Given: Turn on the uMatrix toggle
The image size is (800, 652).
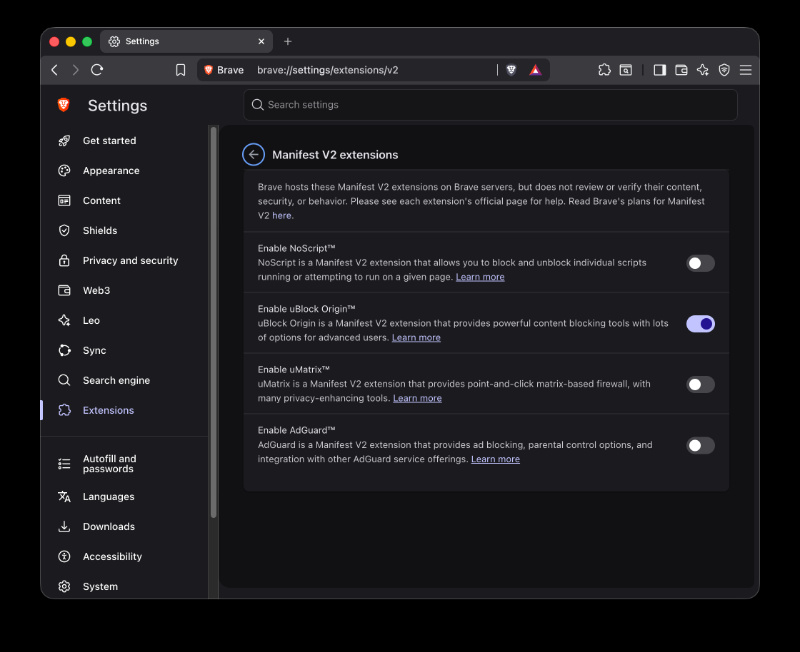Looking at the screenshot, I should [x=700, y=385].
